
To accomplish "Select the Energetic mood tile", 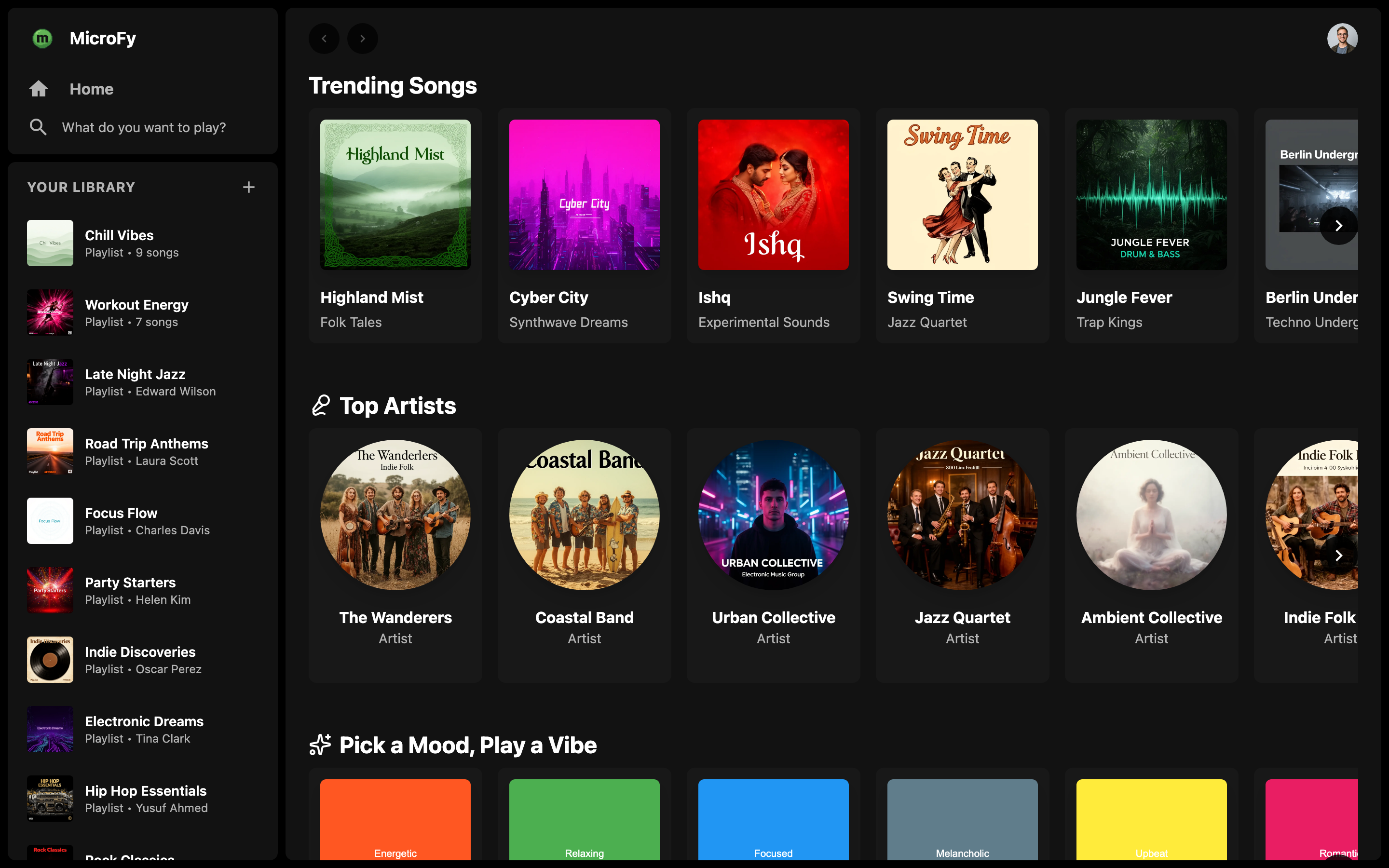I will coord(395,820).
